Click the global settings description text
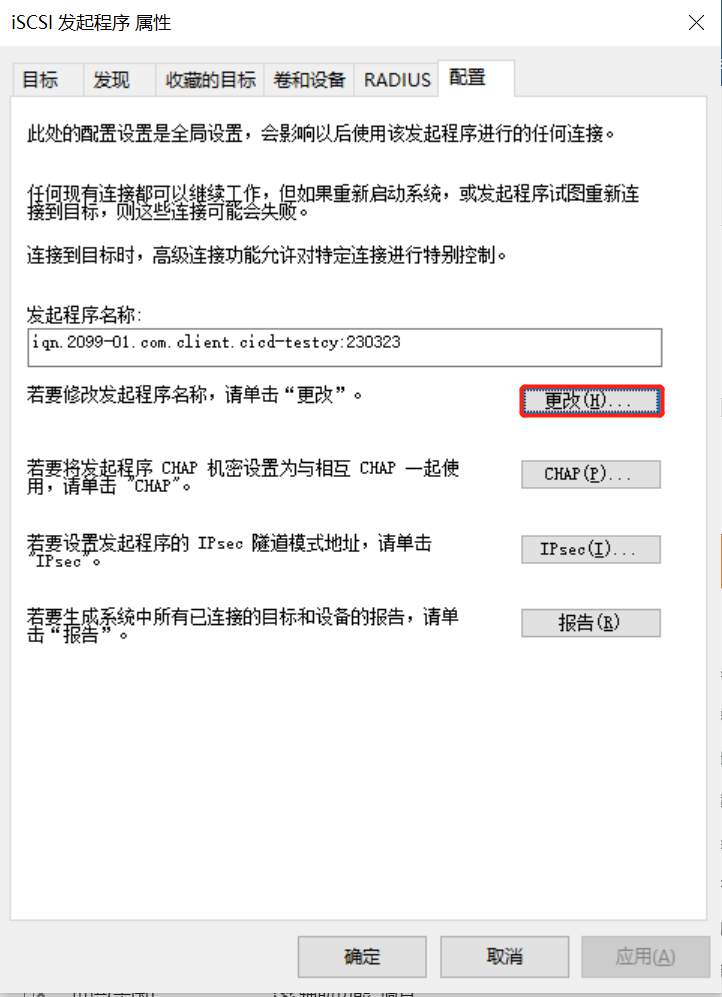This screenshot has width=722, height=997. pos(321,134)
